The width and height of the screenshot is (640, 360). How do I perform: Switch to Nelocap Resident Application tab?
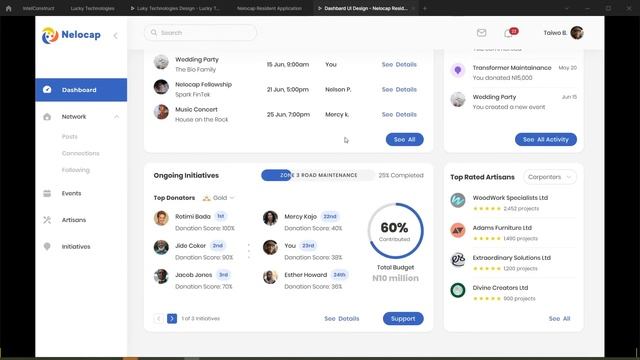269,8
